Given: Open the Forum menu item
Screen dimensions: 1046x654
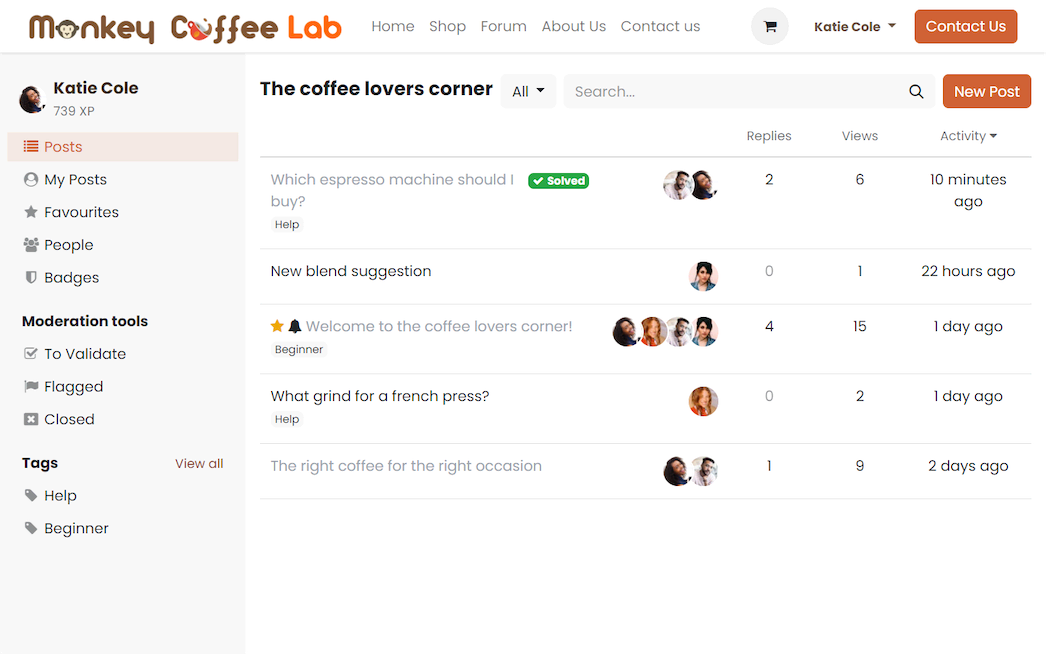Looking at the screenshot, I should coord(503,26).
